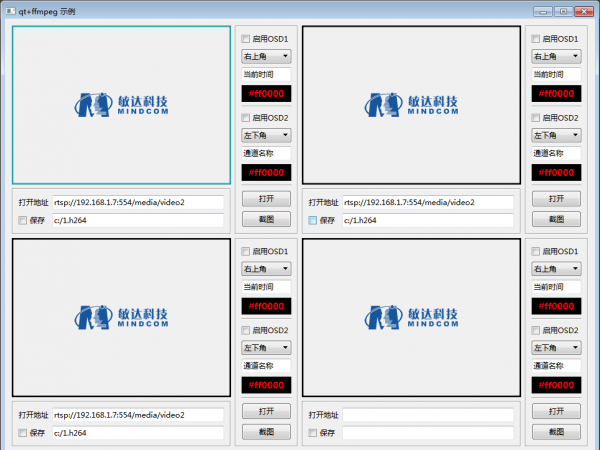Click the rtsp address field in top-left panel
Image resolution: width=600 pixels, height=450 pixels.
click(138, 202)
